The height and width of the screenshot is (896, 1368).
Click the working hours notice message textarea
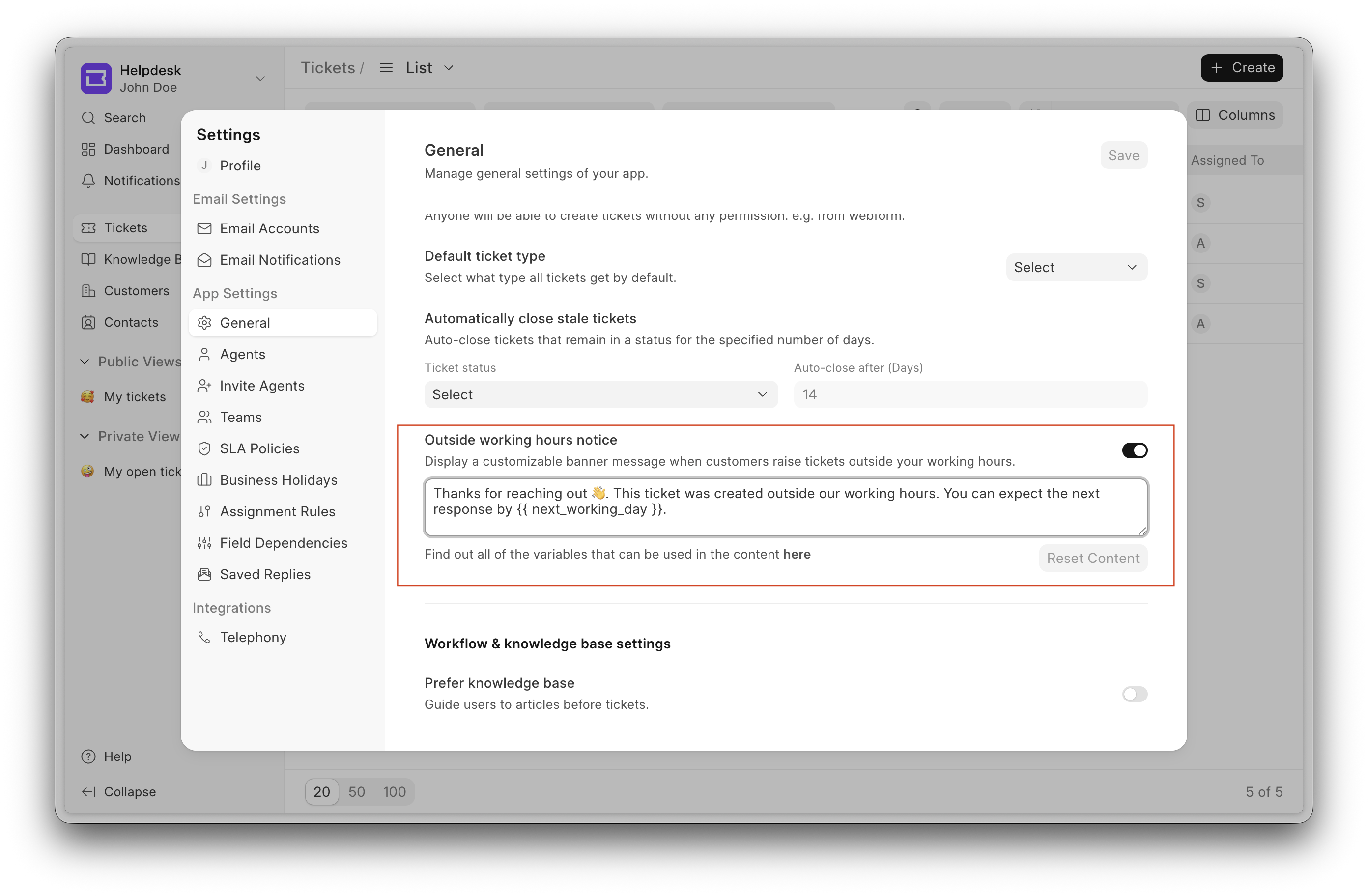(785, 507)
